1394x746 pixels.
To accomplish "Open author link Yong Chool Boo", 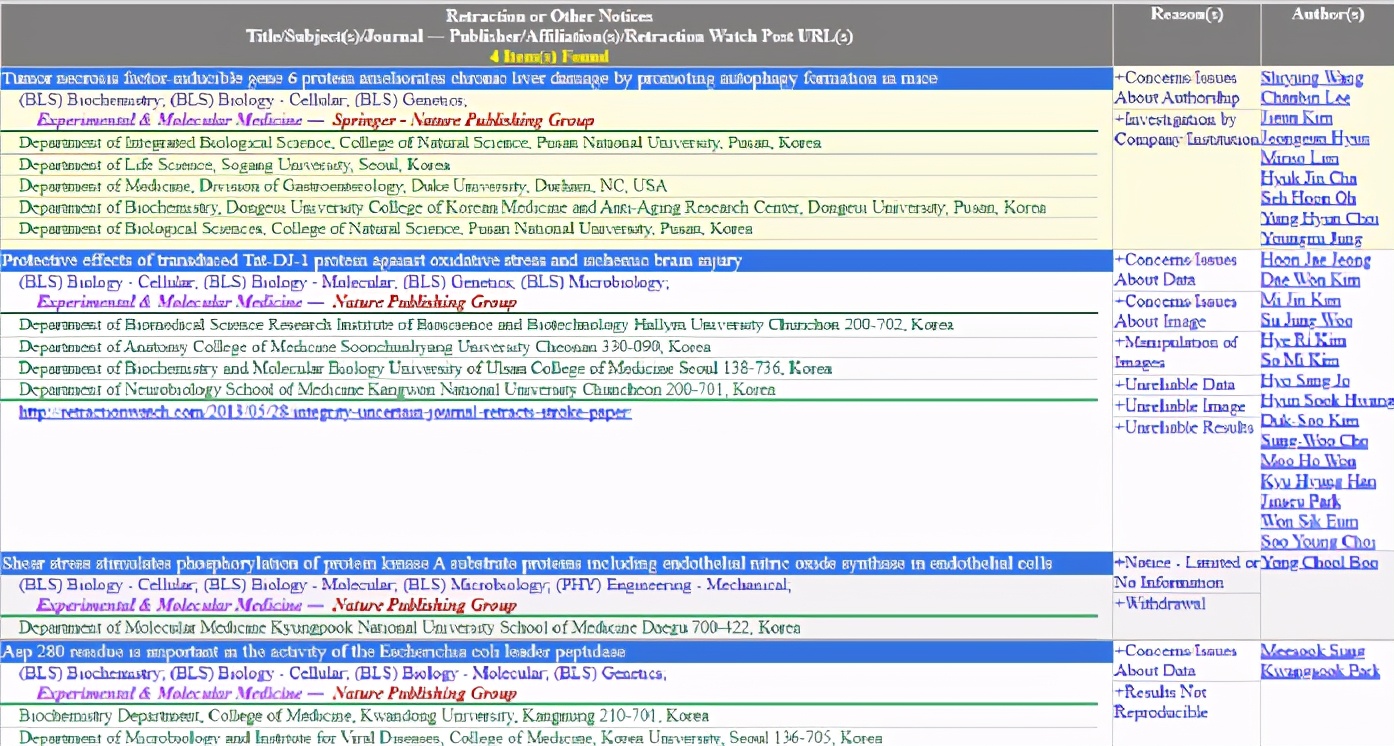I will coord(1319,563).
